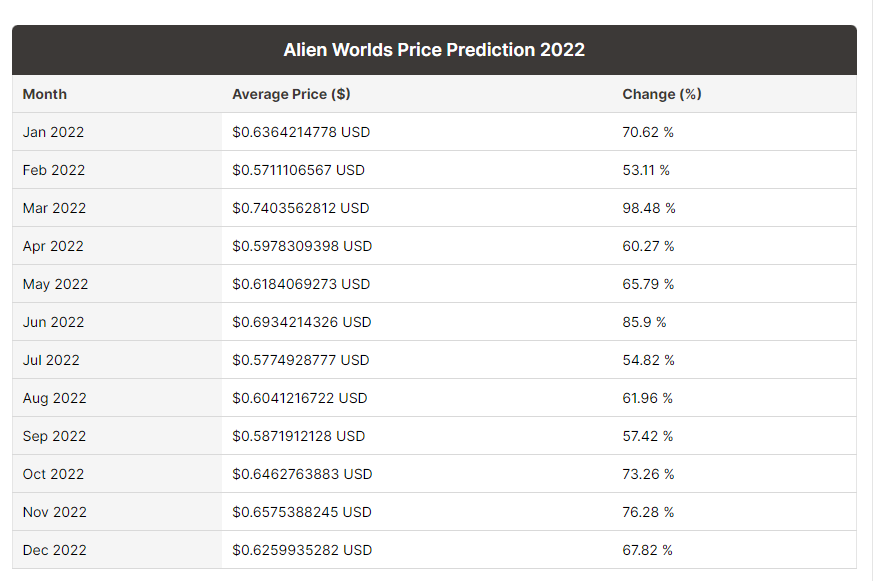Image resolution: width=873 pixels, height=581 pixels.
Task: Click the Aug 2022 price $0.6041216722 USD
Action: pyautogui.click(x=300, y=398)
